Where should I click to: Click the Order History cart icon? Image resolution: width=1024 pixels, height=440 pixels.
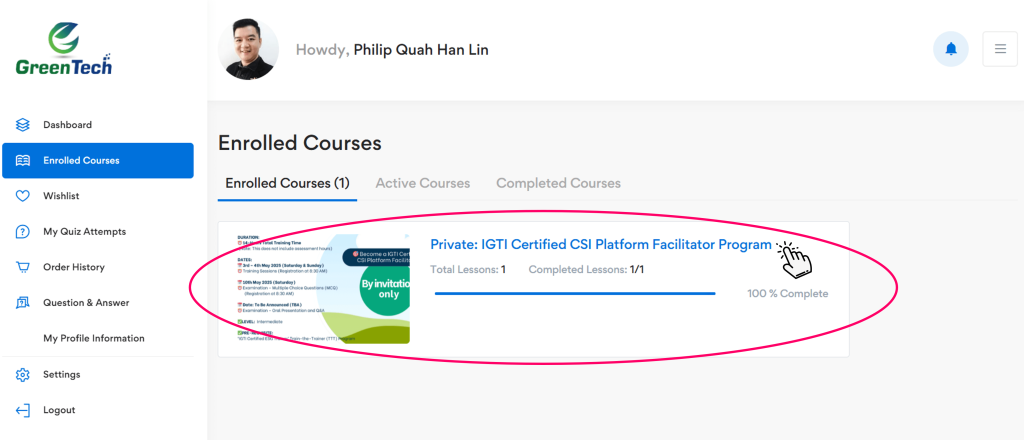[23, 267]
